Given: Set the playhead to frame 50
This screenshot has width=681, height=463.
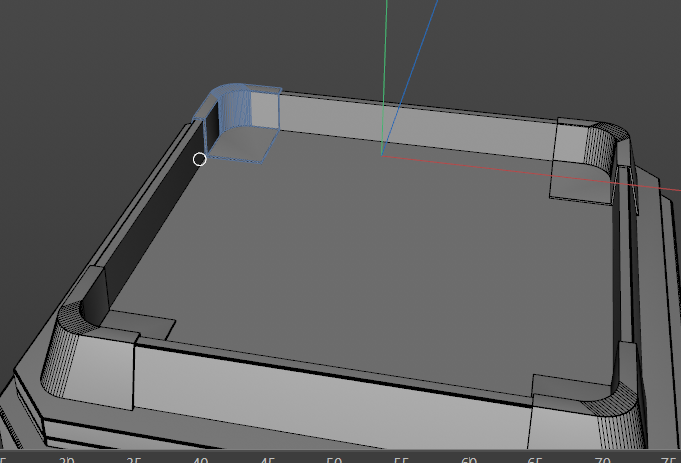Looking at the screenshot, I should point(335,459).
